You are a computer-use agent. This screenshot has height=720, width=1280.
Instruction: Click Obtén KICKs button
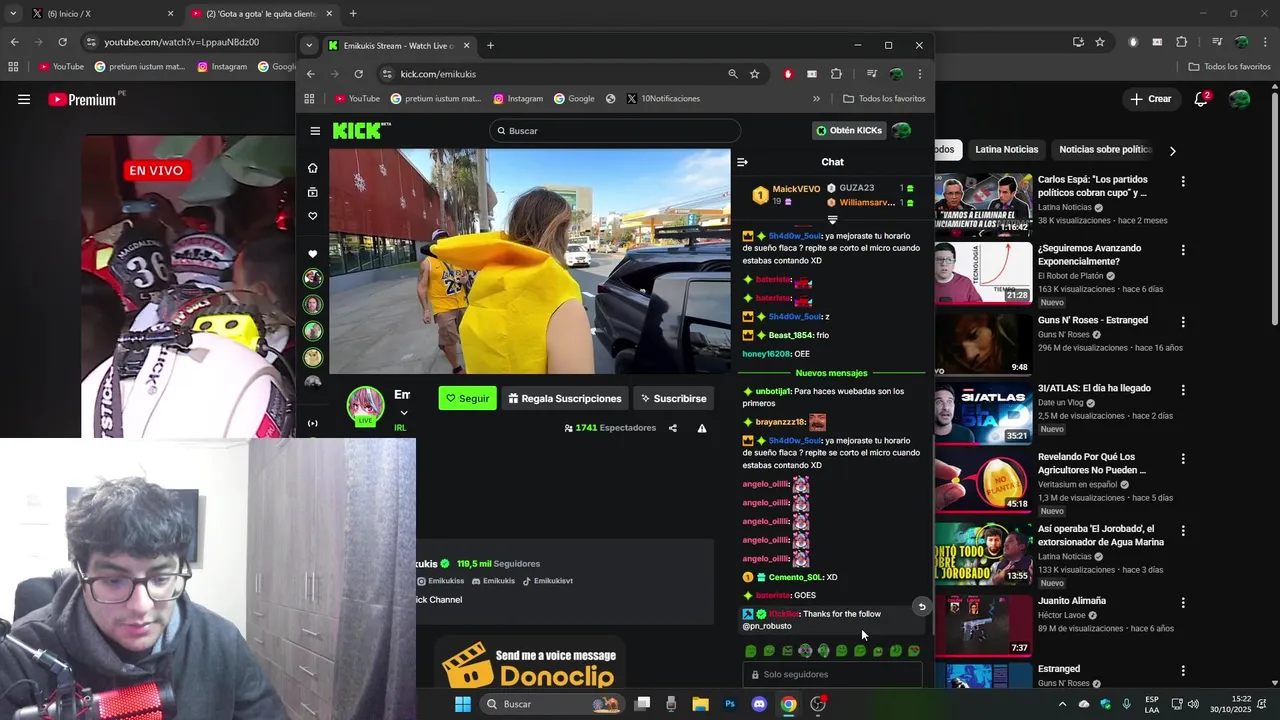(849, 131)
